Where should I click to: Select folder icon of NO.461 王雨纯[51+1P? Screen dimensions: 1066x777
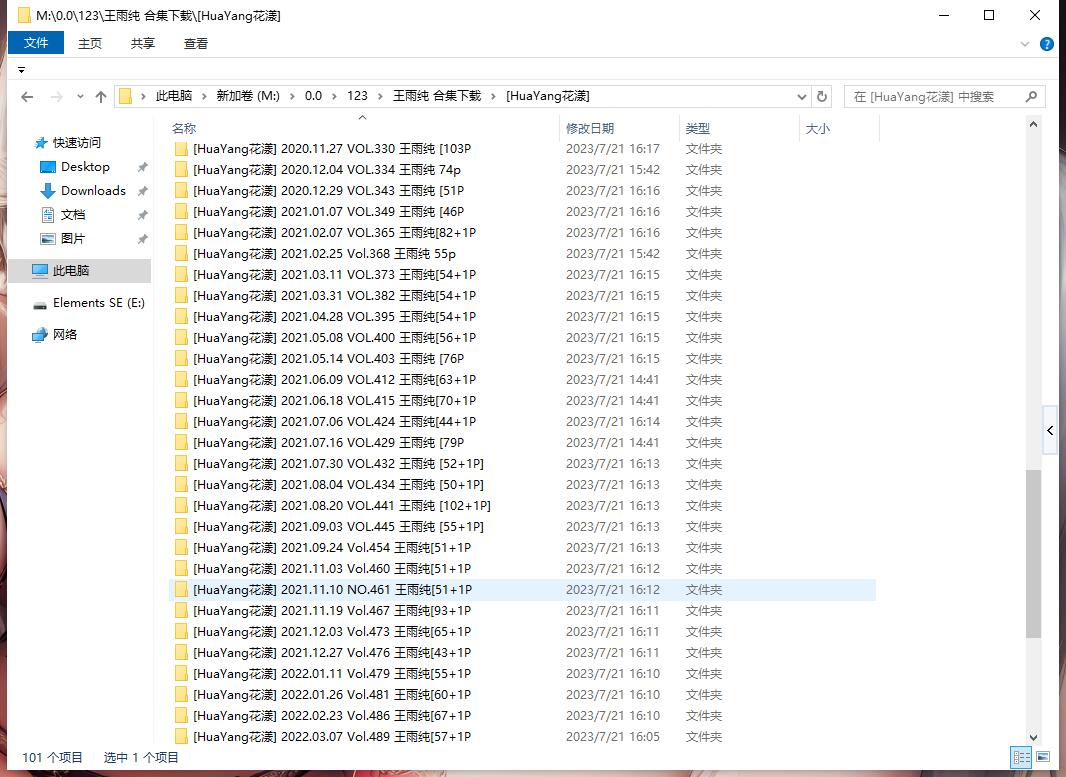point(181,590)
